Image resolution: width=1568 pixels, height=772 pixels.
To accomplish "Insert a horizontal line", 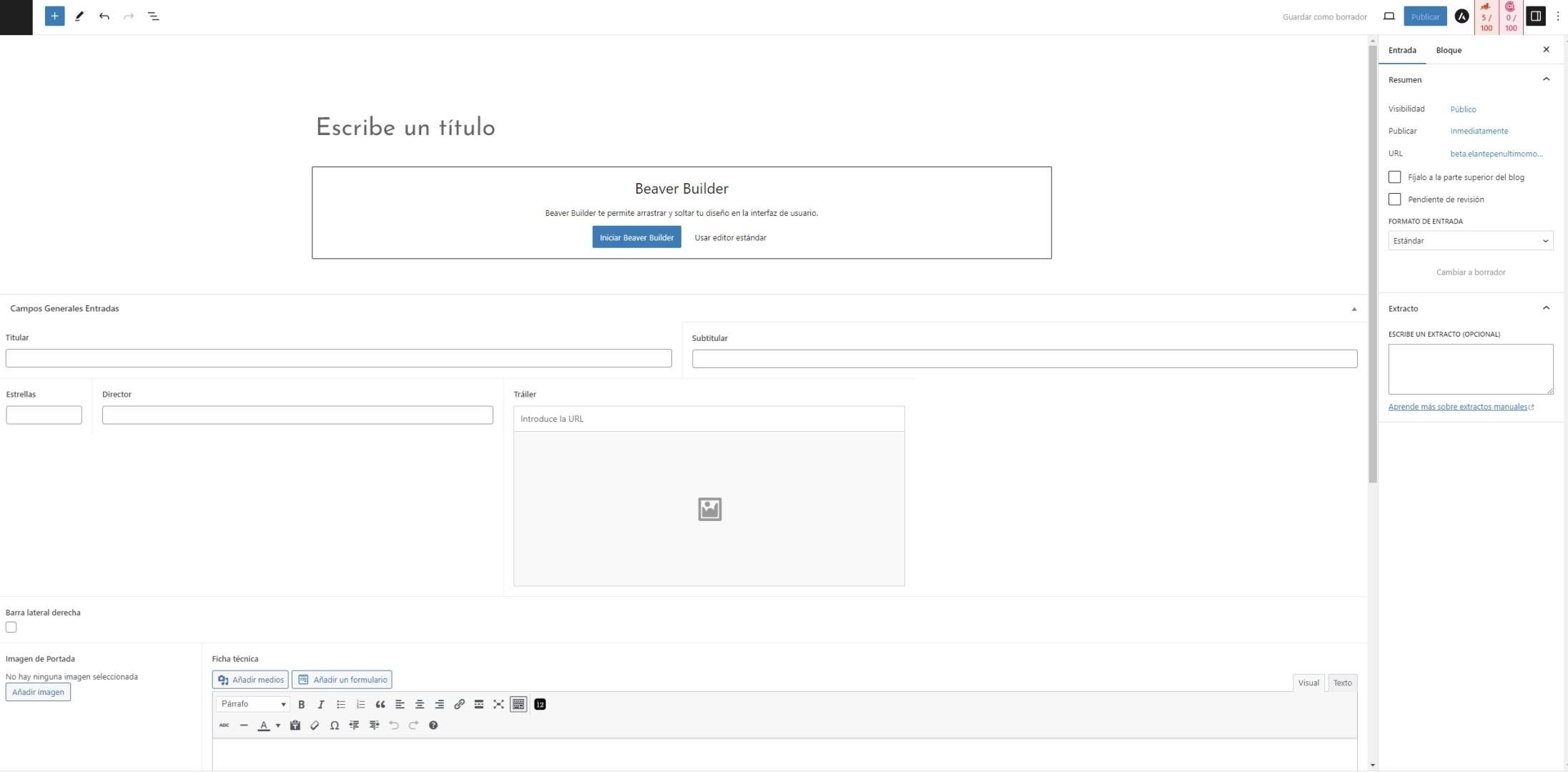I will [244, 725].
